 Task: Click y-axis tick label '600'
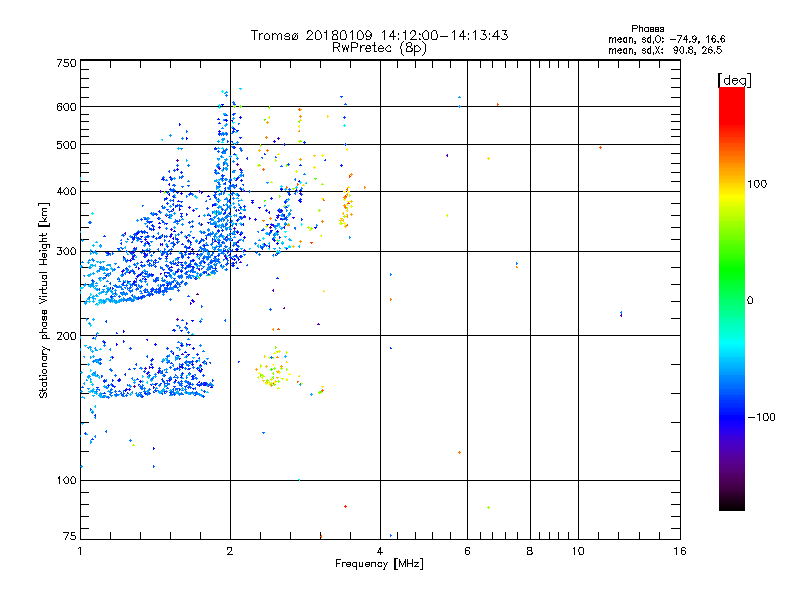(x=66, y=107)
